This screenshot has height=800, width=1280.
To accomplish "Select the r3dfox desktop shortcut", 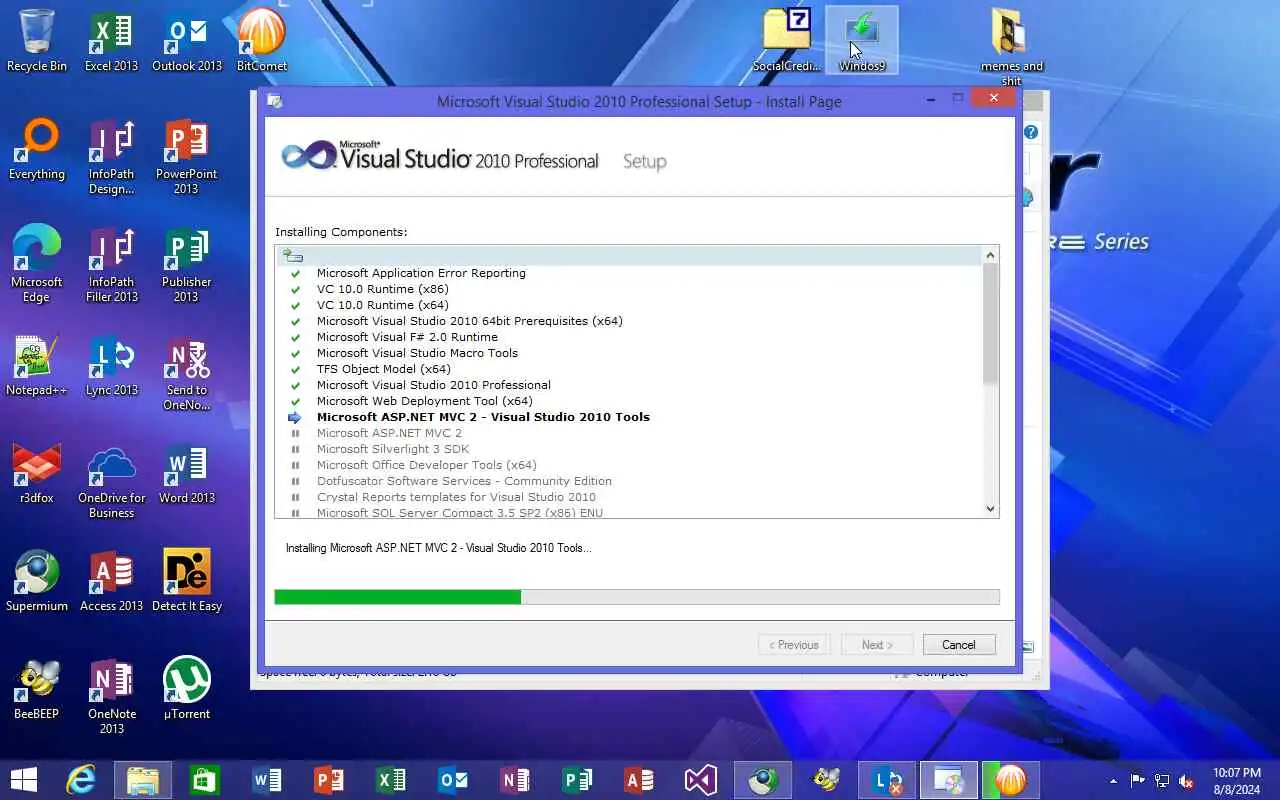I will coord(37,473).
